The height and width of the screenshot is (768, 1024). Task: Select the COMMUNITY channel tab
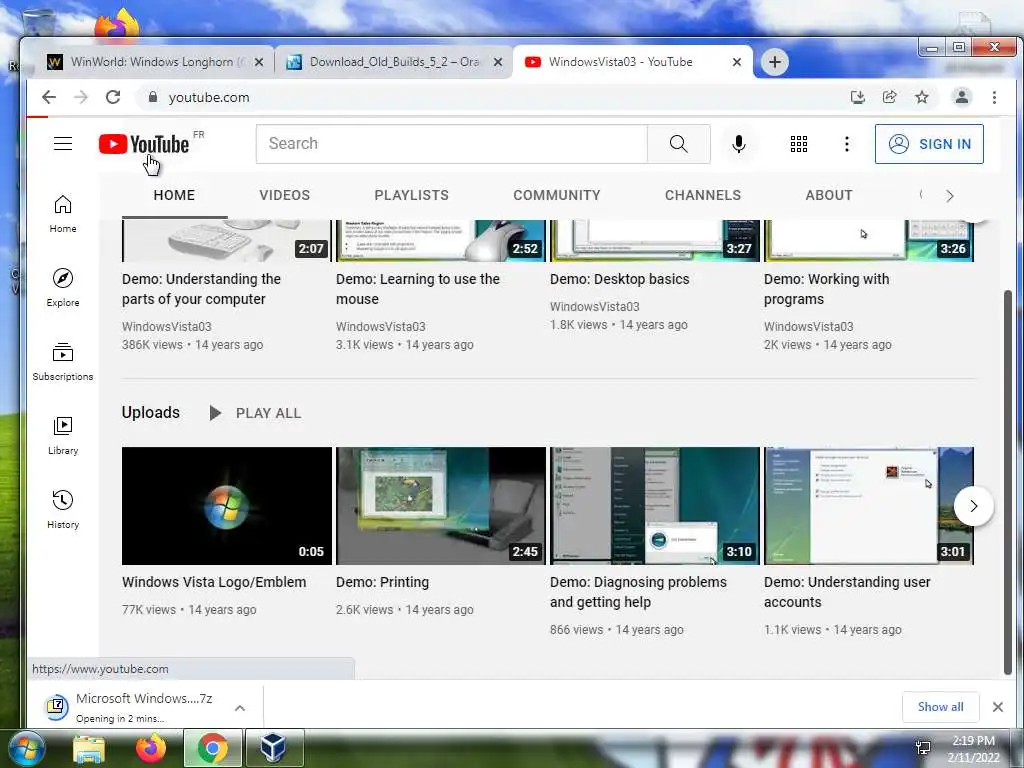[x=556, y=195]
